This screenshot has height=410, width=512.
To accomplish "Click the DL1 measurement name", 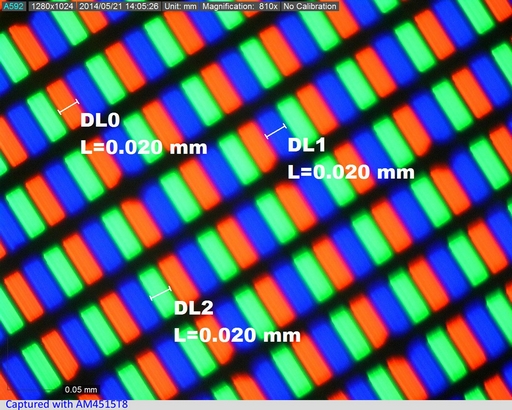I will [306, 145].
